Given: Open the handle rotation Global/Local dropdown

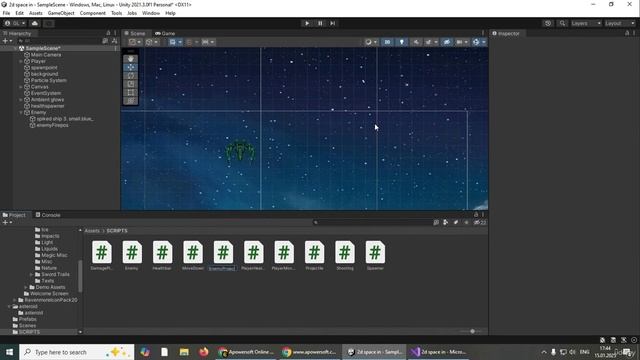Looking at the screenshot, I should (x=152, y=42).
